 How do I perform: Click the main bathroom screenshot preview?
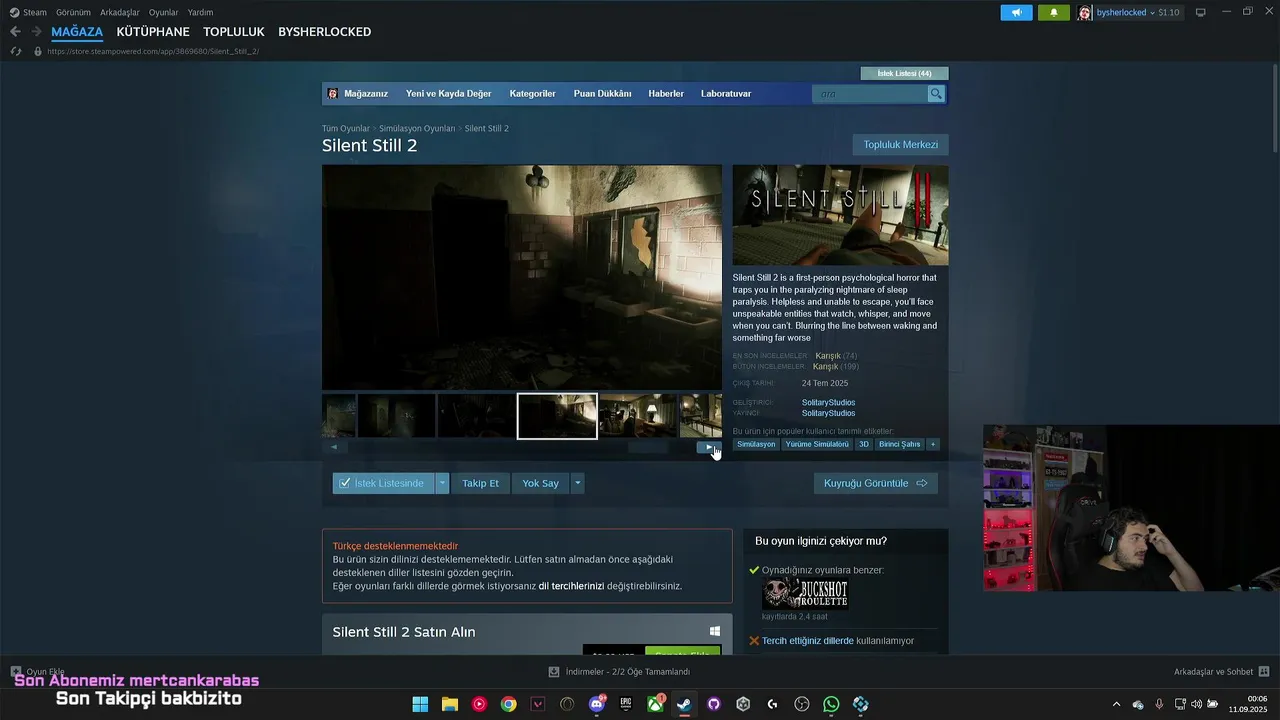521,277
